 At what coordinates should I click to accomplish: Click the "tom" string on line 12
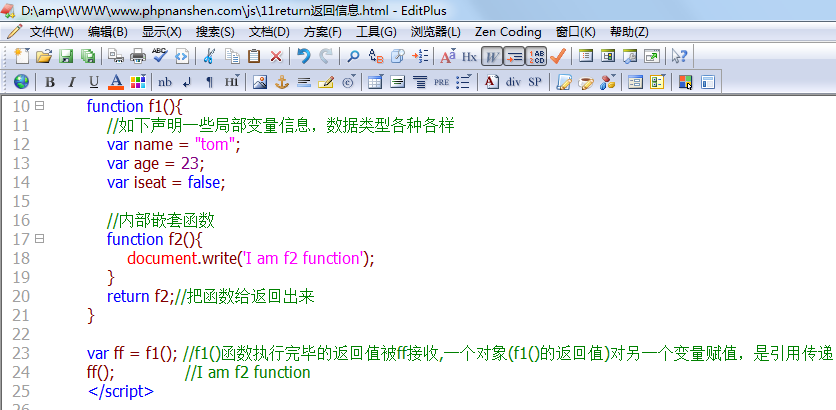pyautogui.click(x=215, y=144)
